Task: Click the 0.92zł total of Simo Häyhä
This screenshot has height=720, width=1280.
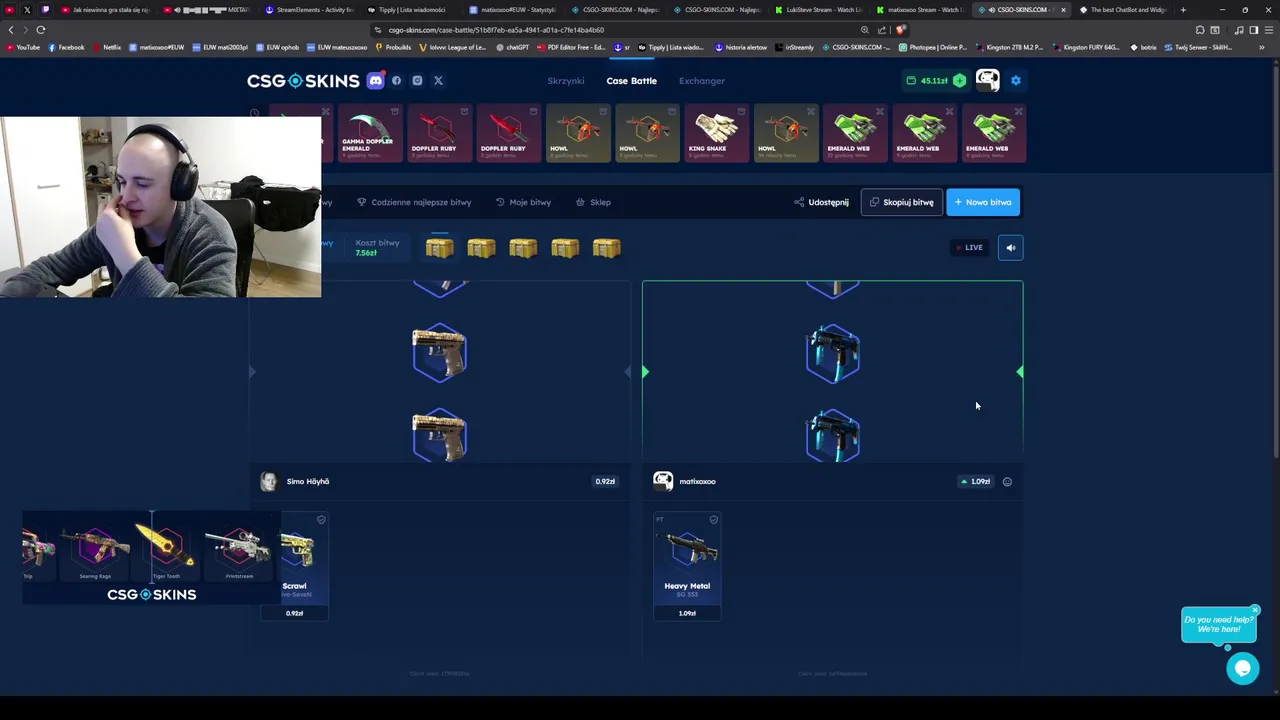Action: (605, 482)
